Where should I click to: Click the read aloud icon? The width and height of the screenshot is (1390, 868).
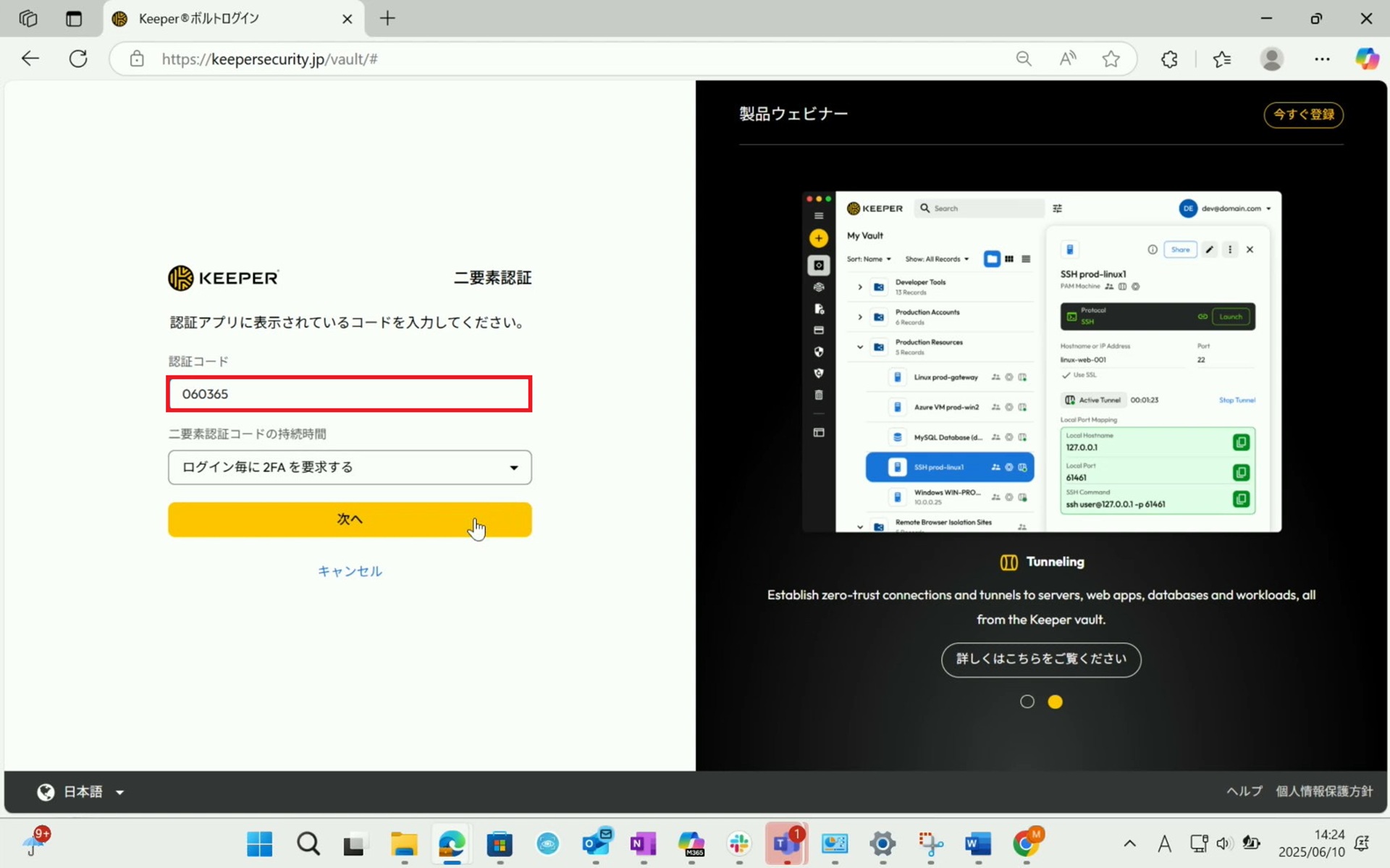(1067, 59)
